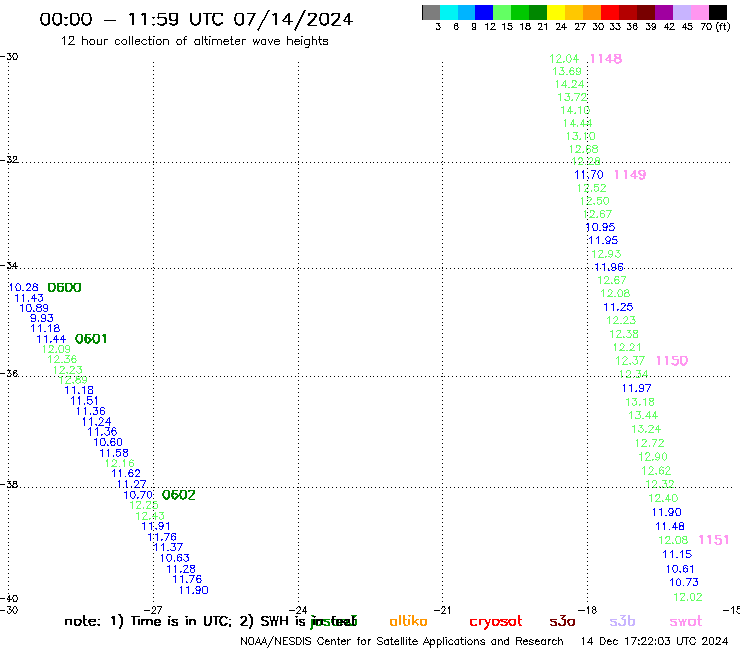
Task: Select the green reading 12.89
Action: point(73,380)
